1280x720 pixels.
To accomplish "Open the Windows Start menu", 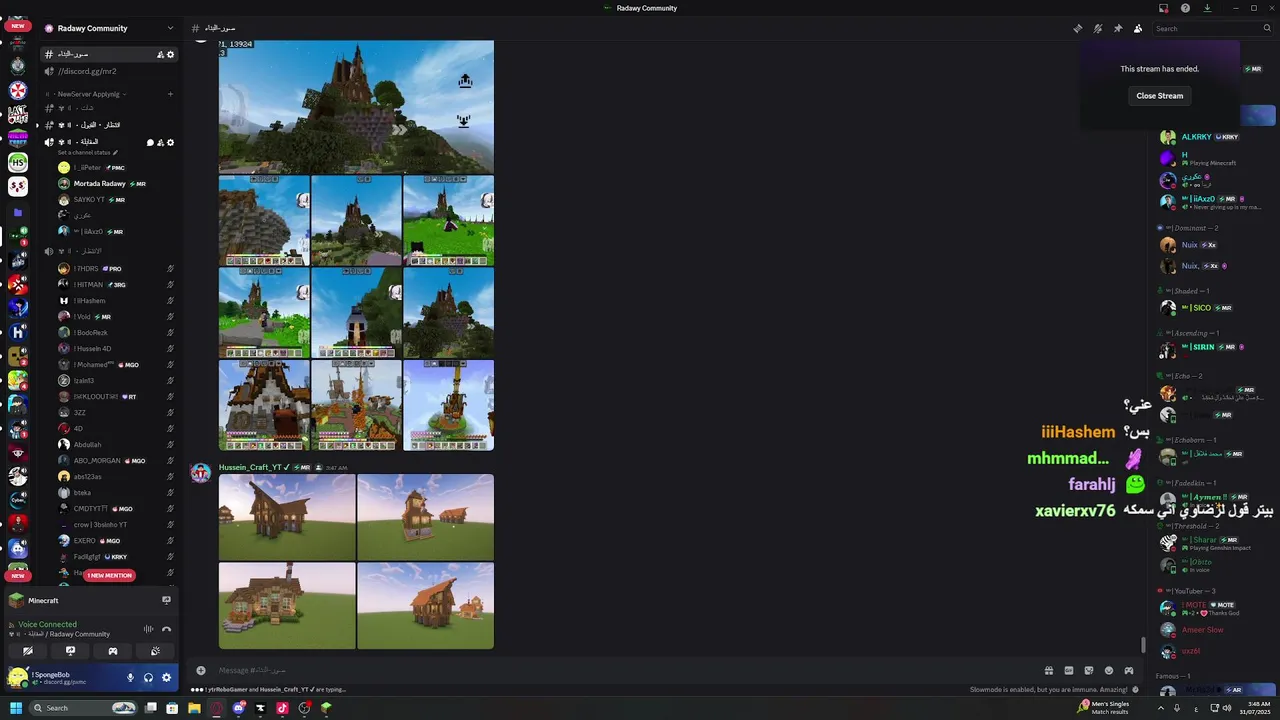I will point(15,708).
